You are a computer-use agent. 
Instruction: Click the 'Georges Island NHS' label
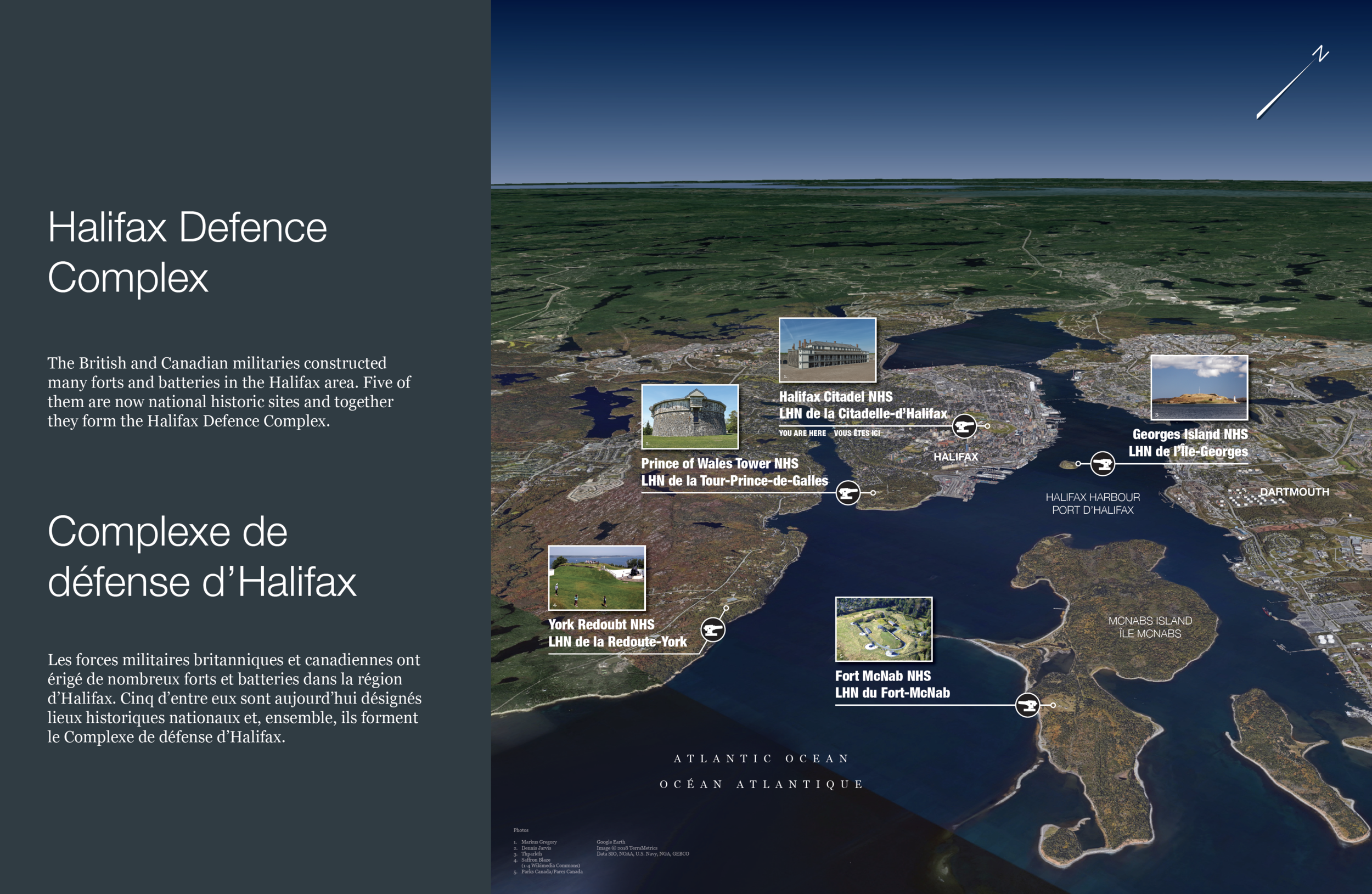[1190, 434]
